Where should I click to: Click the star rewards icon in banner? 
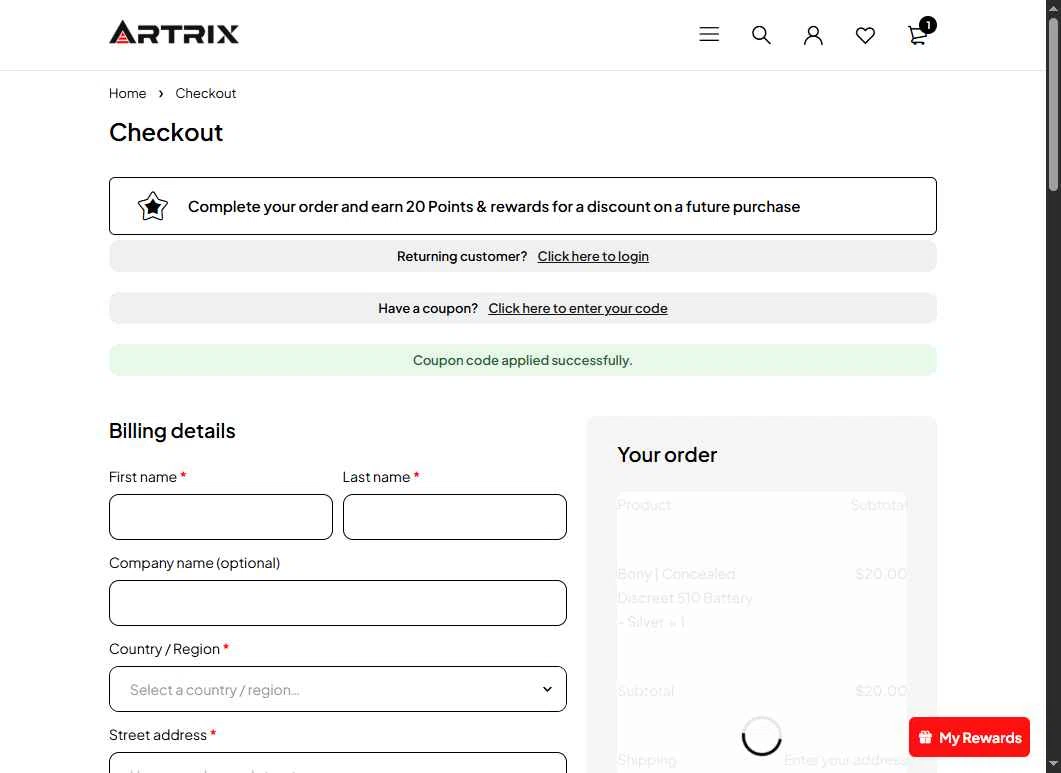153,206
